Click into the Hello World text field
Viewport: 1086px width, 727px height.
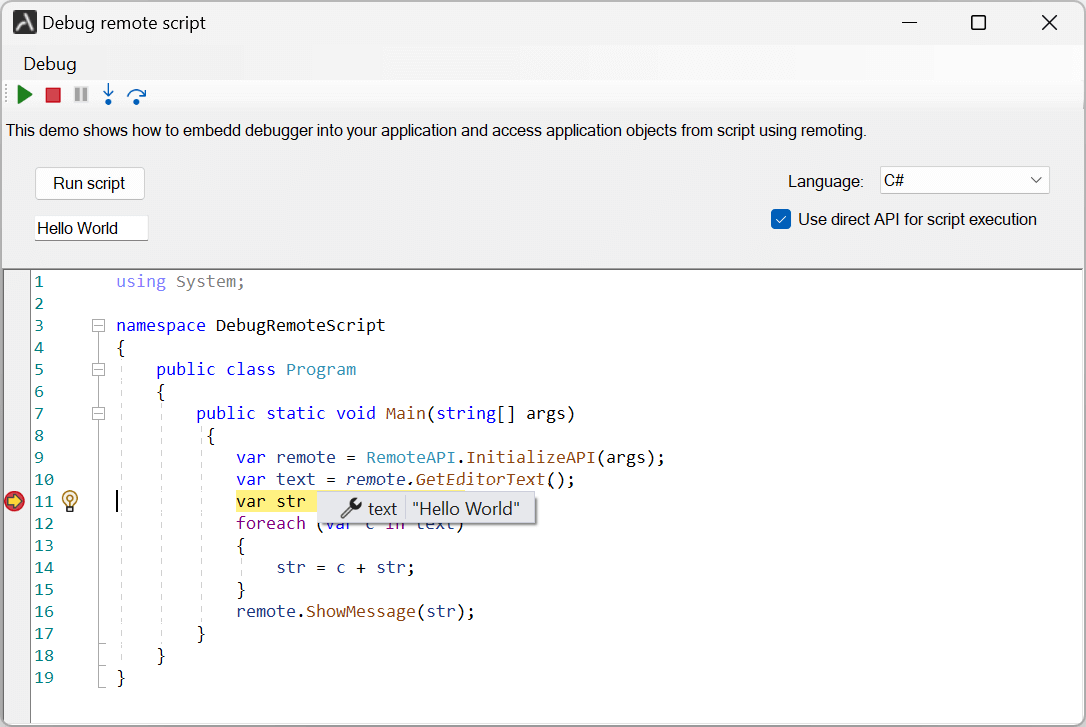point(91,228)
